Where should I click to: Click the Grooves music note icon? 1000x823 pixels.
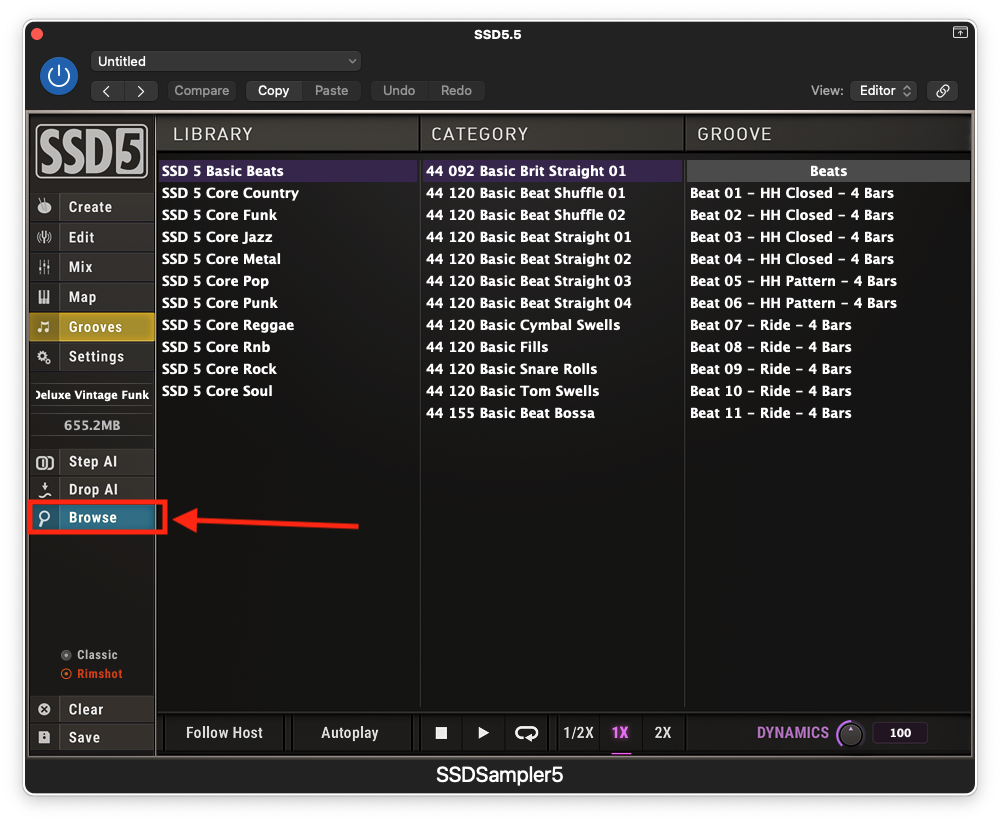44,327
